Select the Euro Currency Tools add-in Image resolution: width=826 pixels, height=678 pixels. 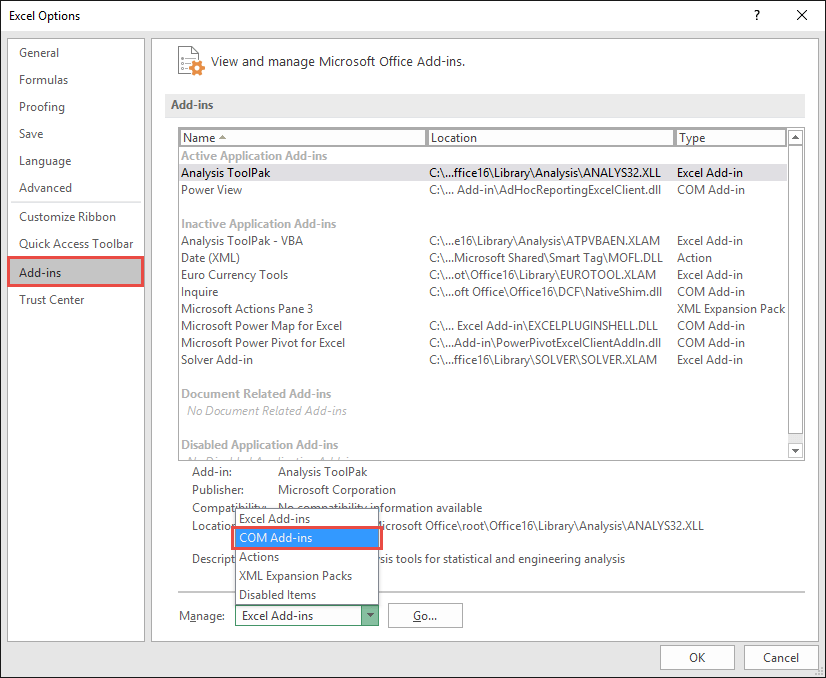(234, 274)
